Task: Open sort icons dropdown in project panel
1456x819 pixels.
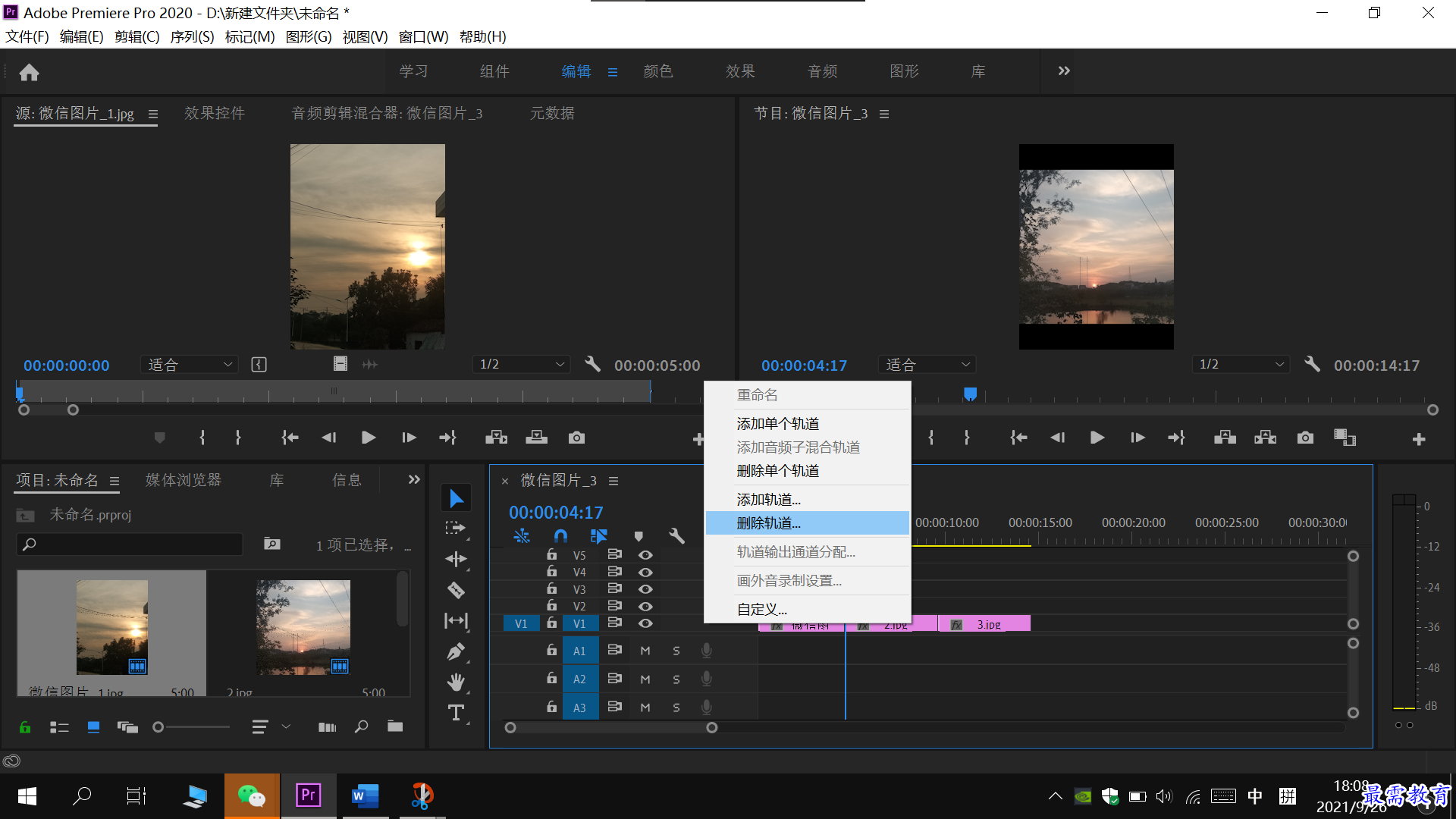Action: point(271,727)
